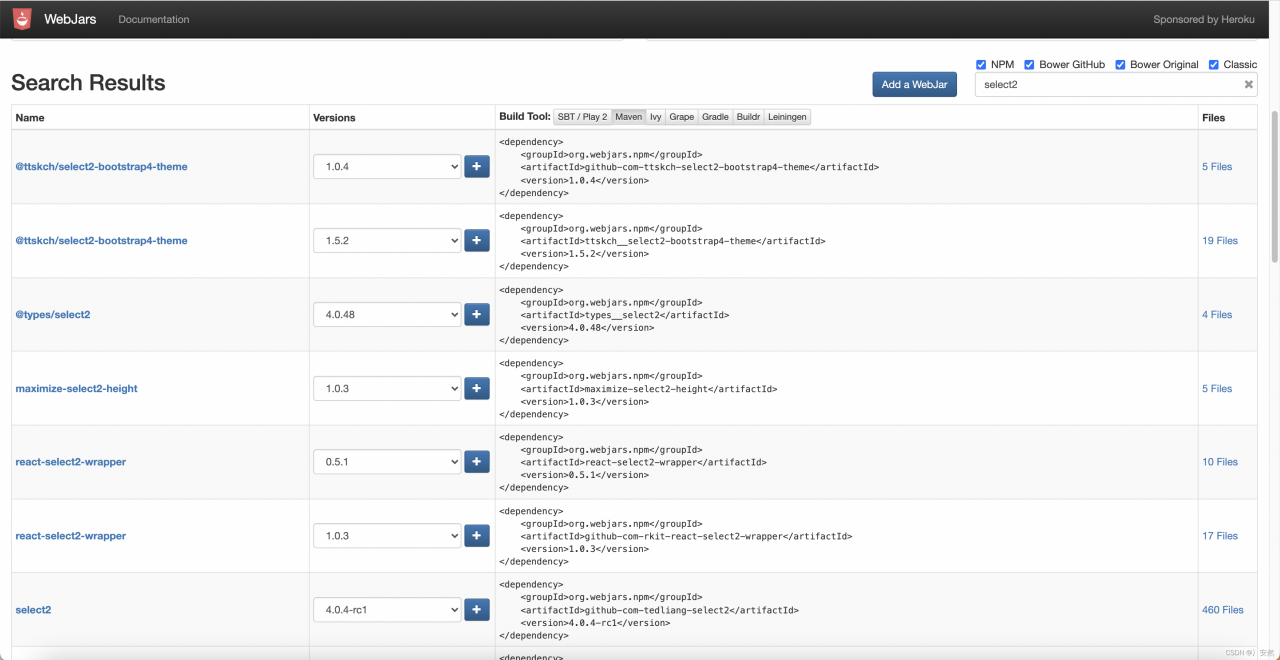Click plus icon for @types/select2 row
The image size is (1280, 660).
(x=476, y=314)
